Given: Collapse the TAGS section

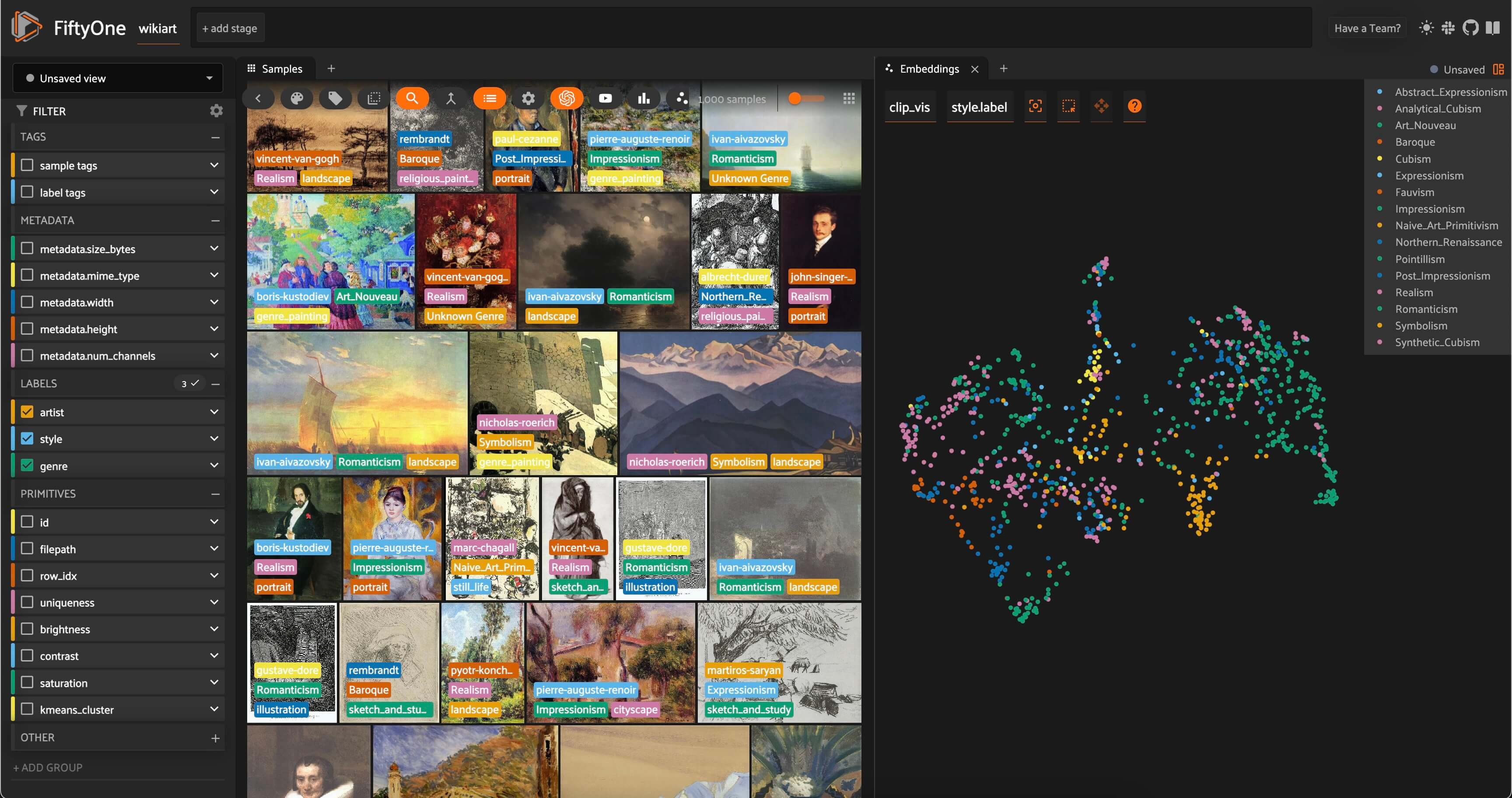Looking at the screenshot, I should pos(215,137).
